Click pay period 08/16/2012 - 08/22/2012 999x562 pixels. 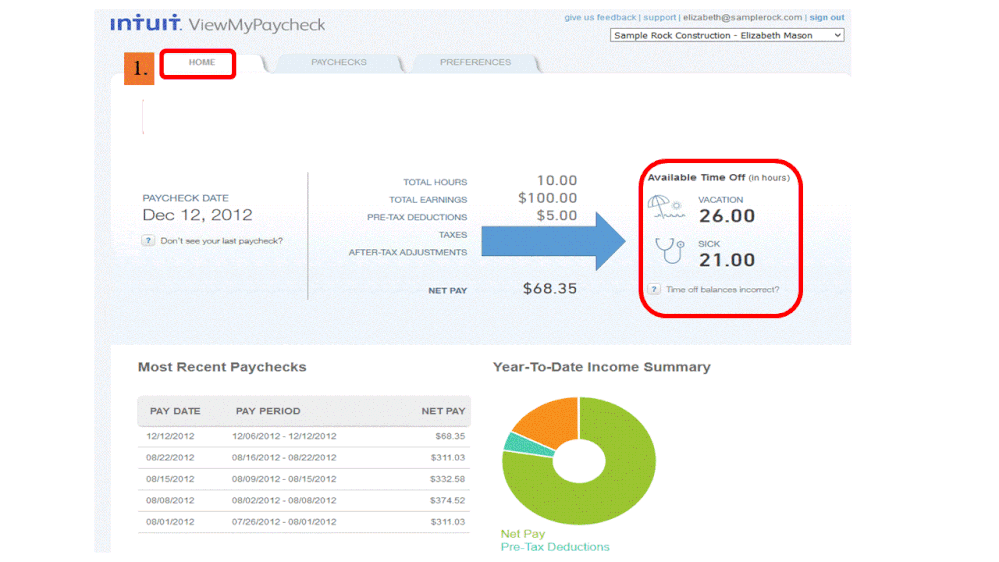[x=284, y=458]
